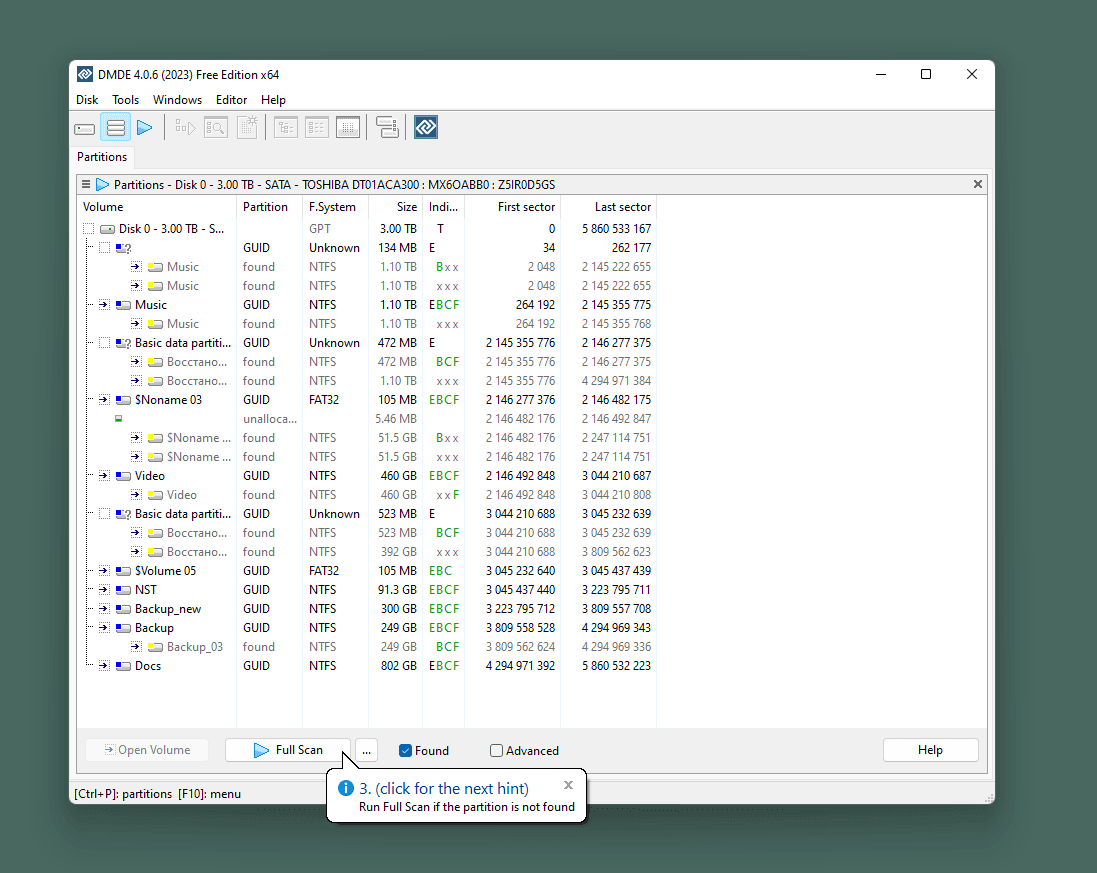Click the blue arrow in the Partitions panel header

tap(102, 185)
